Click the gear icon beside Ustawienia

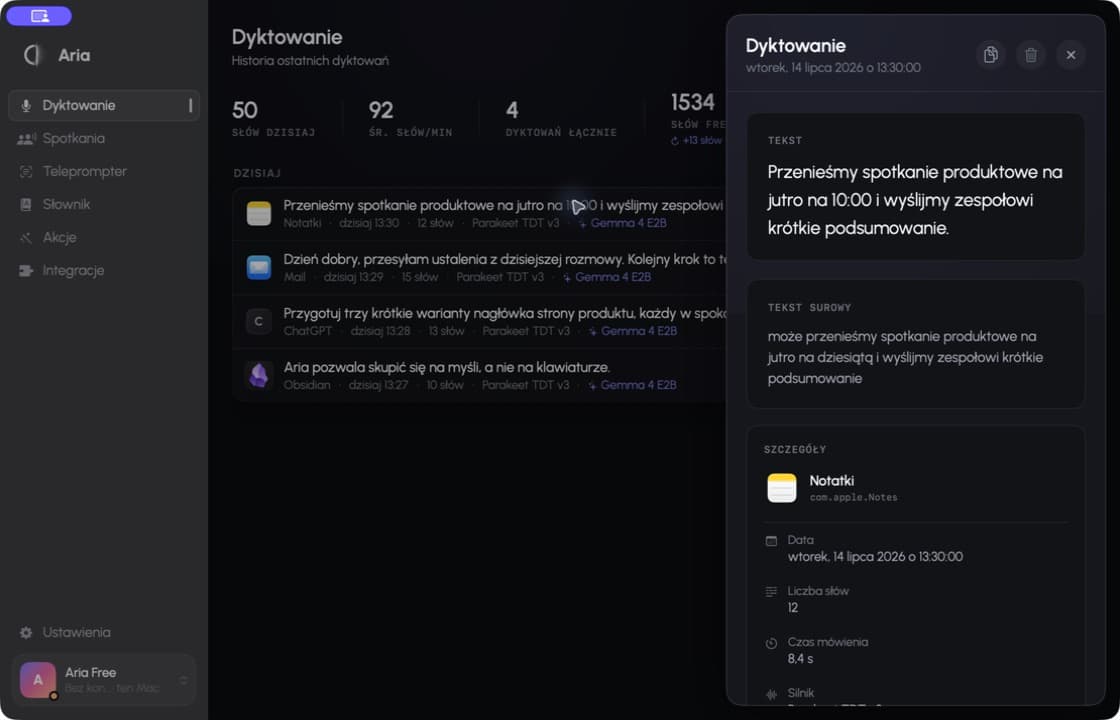pyautogui.click(x=26, y=633)
